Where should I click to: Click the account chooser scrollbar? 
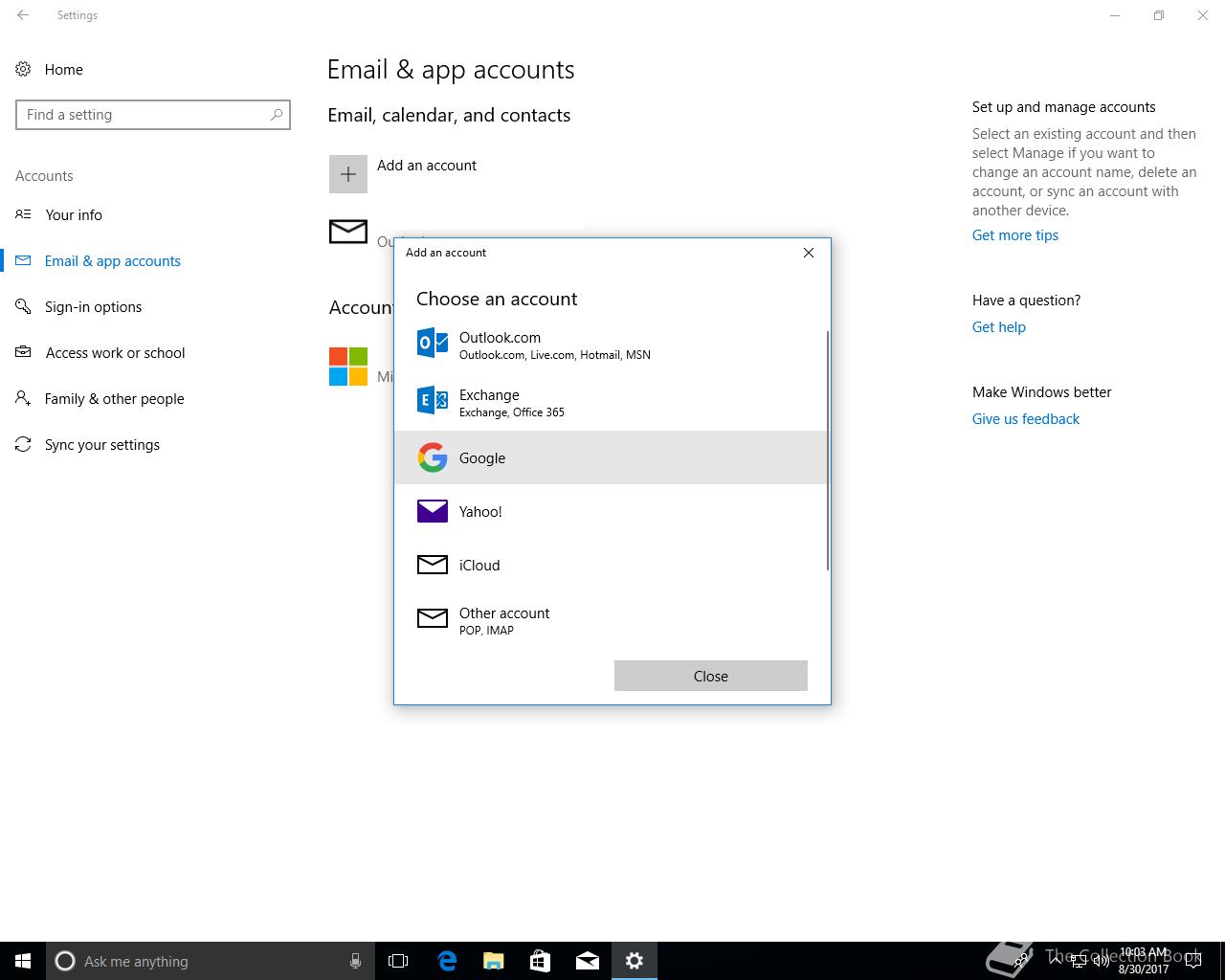pos(828,452)
